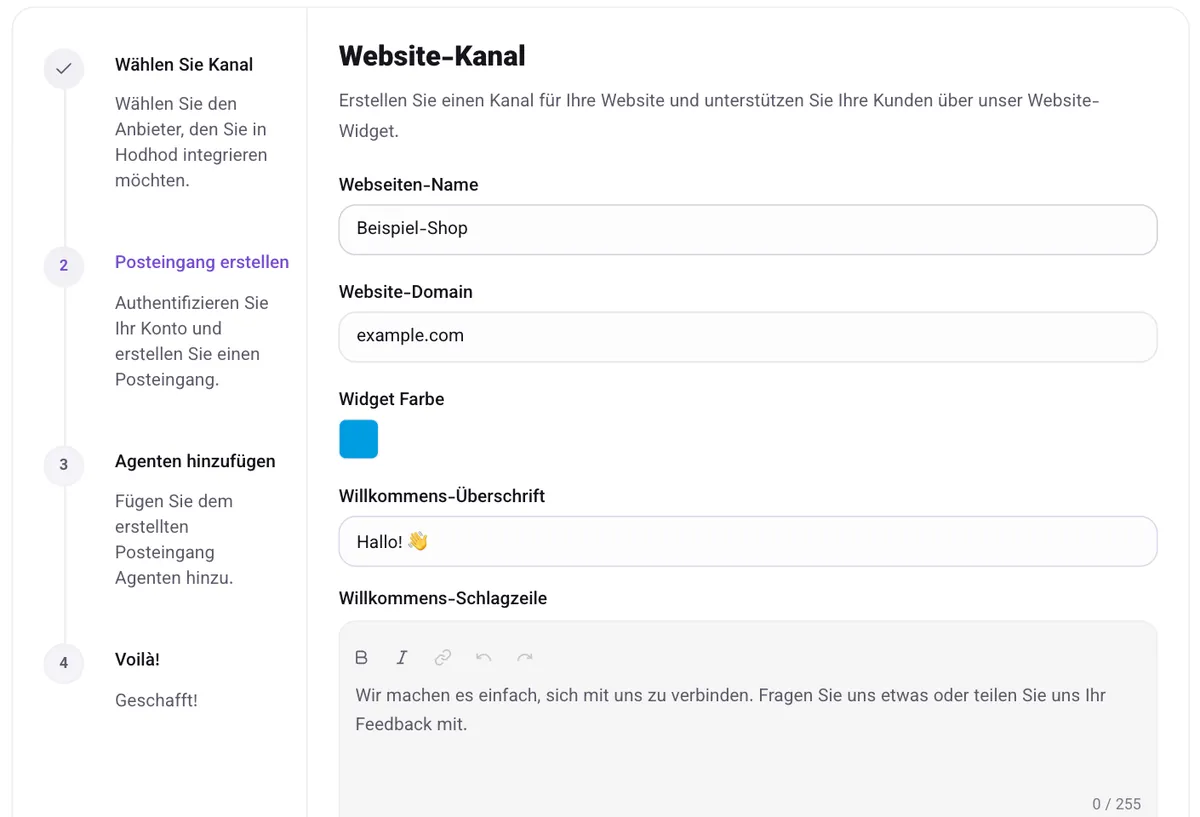1200x817 pixels.
Task: Select the description "Fügen Sie dem erstellten Posteingang"
Action: click(174, 539)
